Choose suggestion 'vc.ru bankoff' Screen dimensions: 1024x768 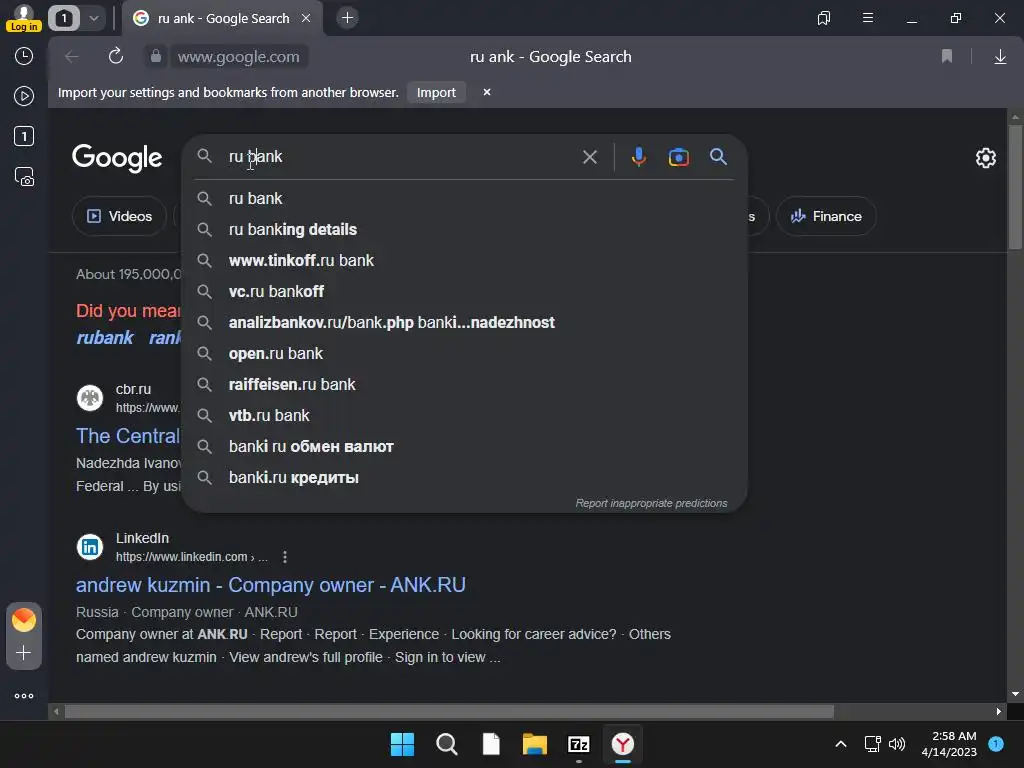[464, 291]
